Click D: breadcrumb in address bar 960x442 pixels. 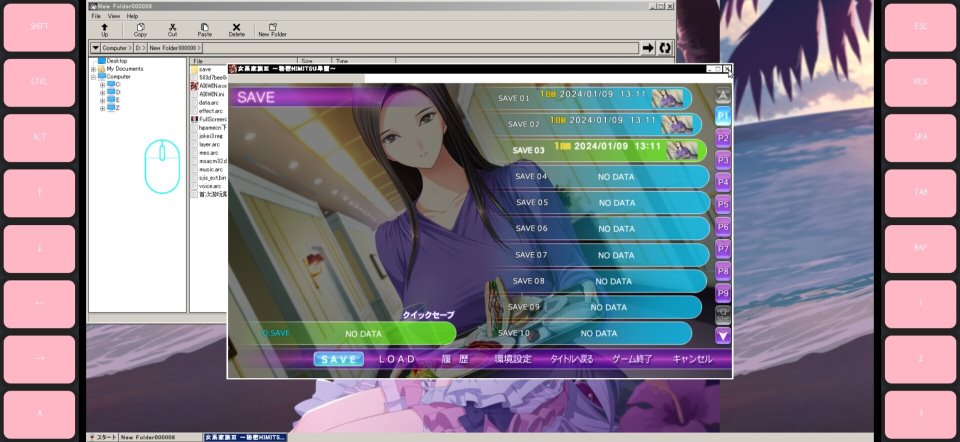pos(139,48)
